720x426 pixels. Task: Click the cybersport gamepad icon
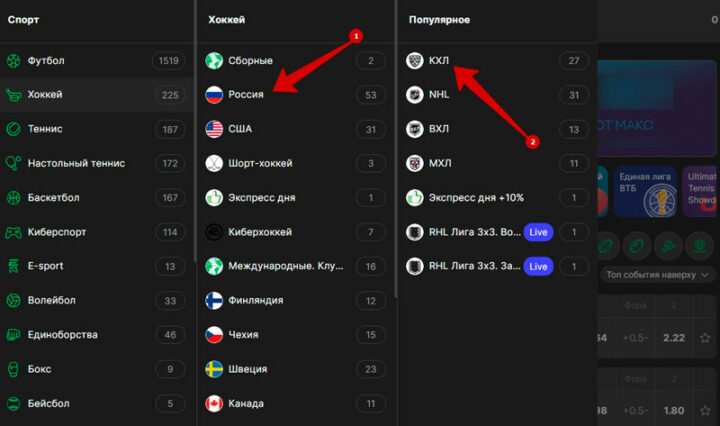[14, 232]
